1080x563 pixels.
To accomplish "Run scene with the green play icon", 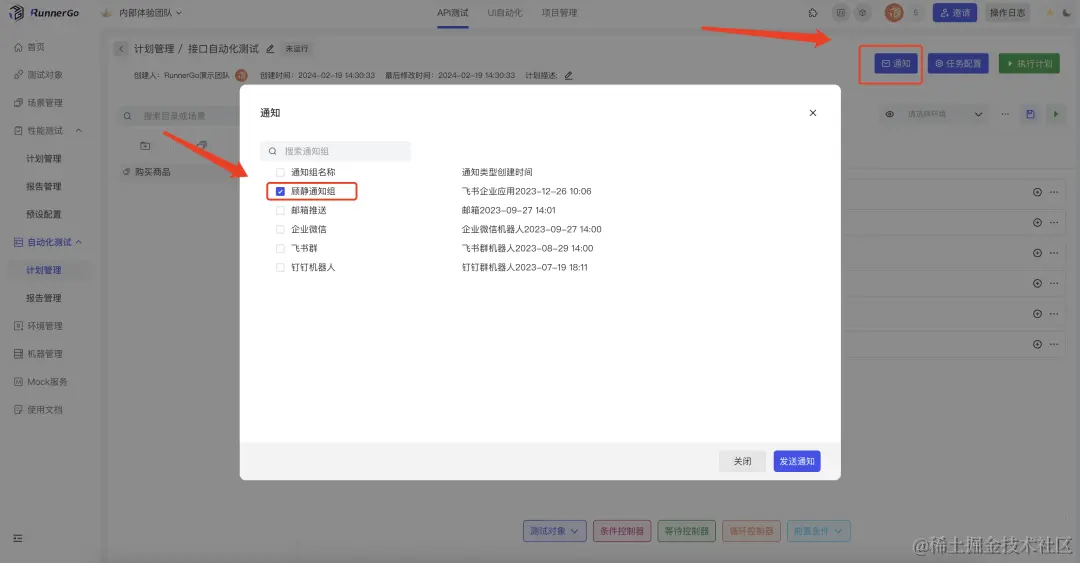I will [1055, 114].
